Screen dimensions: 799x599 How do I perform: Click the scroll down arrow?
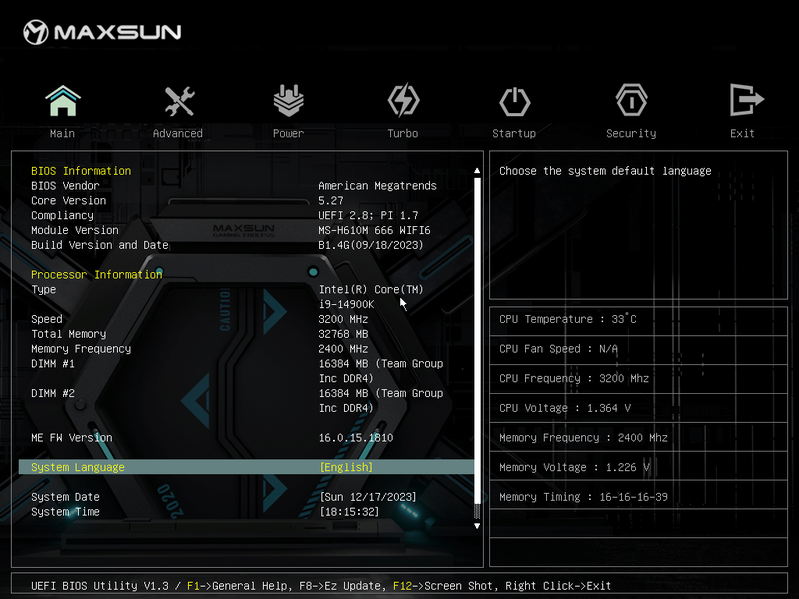tap(477, 526)
